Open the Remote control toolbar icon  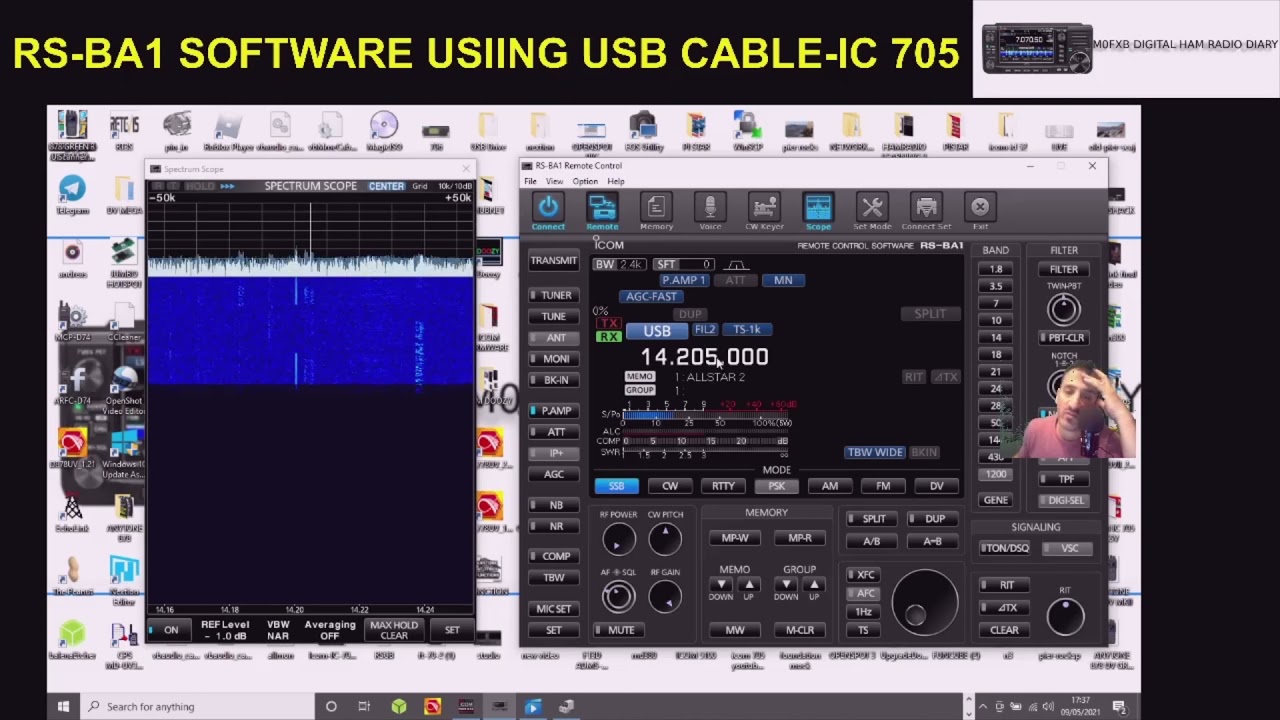(602, 207)
